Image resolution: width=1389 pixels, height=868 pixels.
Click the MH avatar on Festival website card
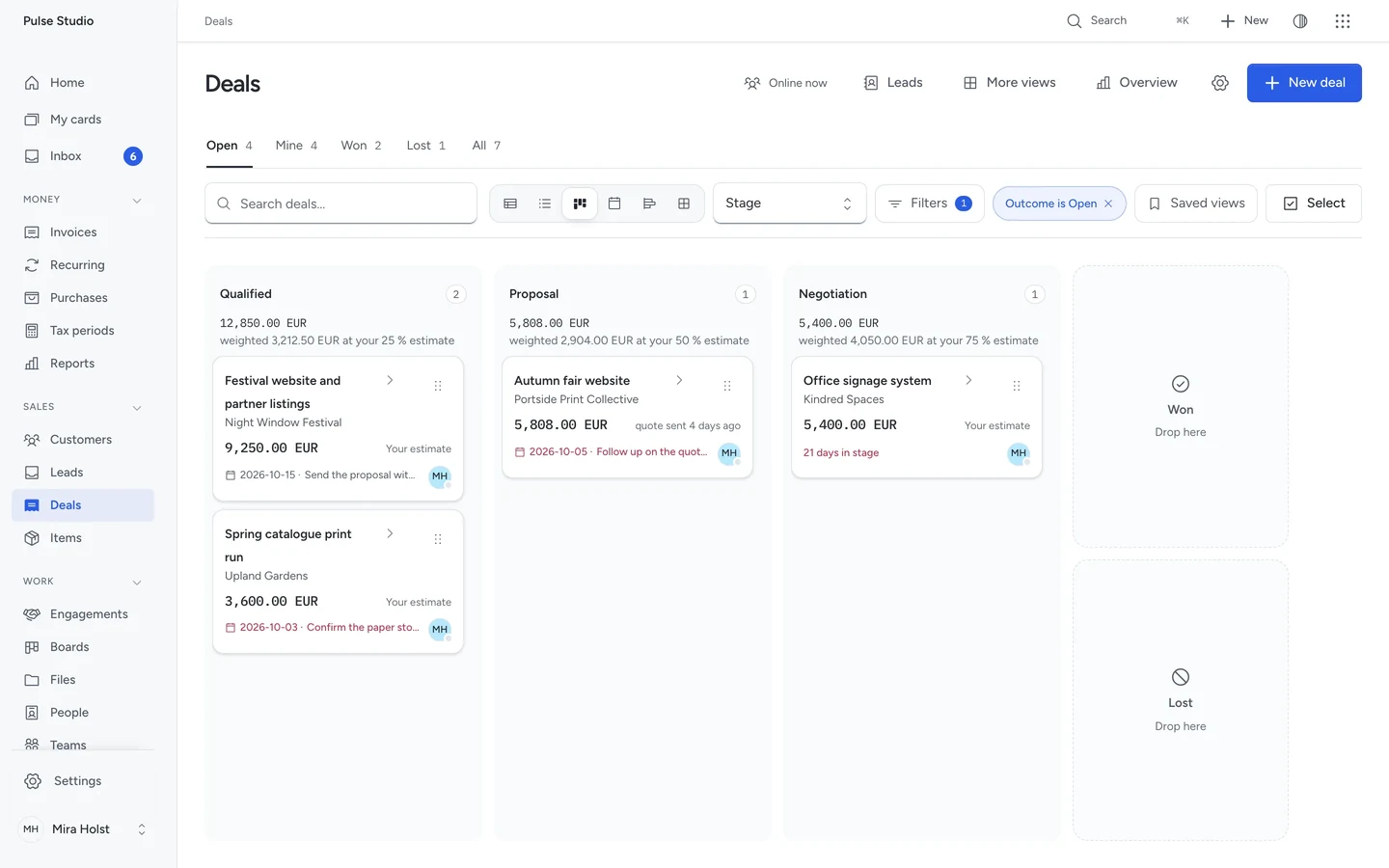point(440,475)
